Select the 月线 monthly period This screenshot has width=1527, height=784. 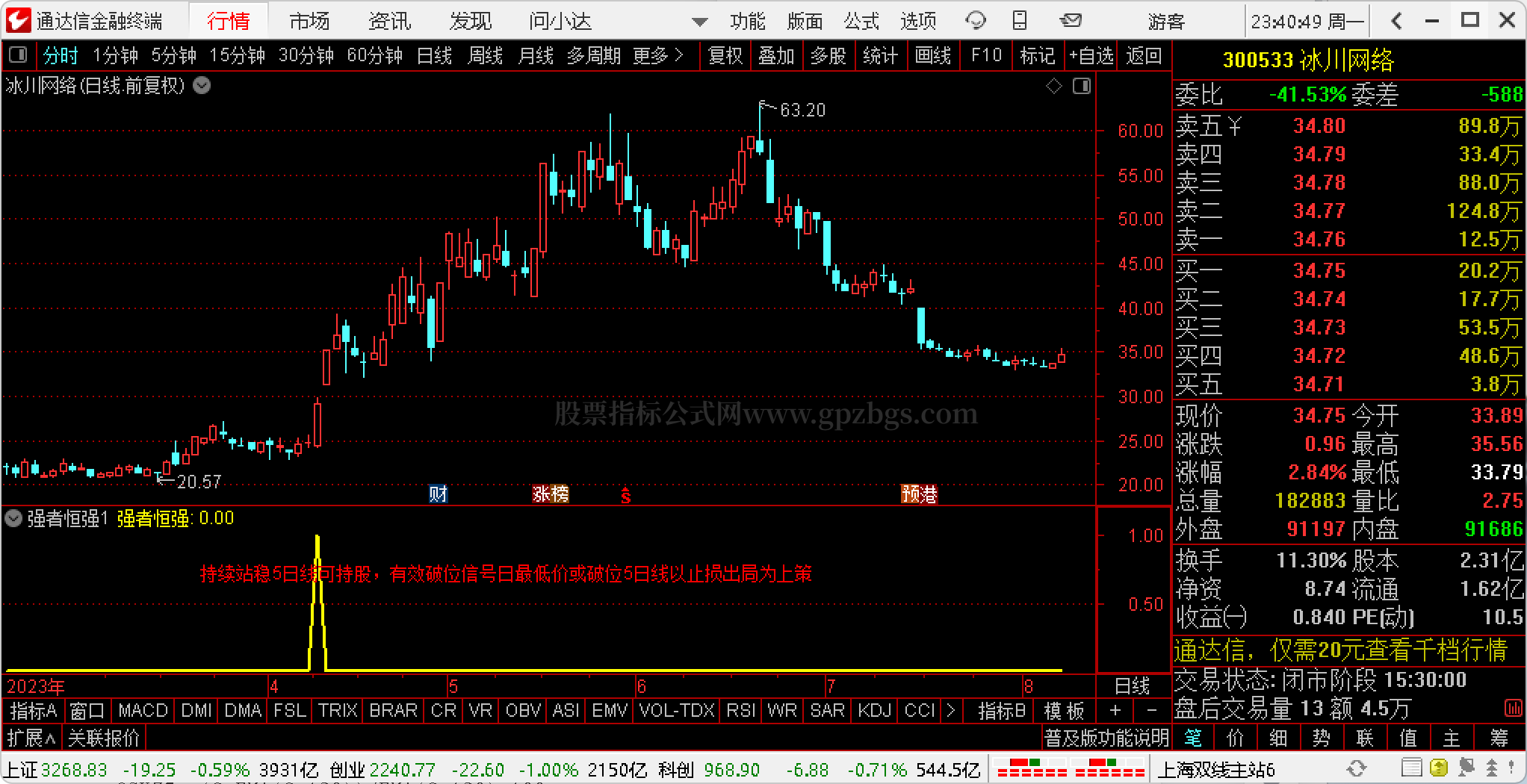pos(536,55)
